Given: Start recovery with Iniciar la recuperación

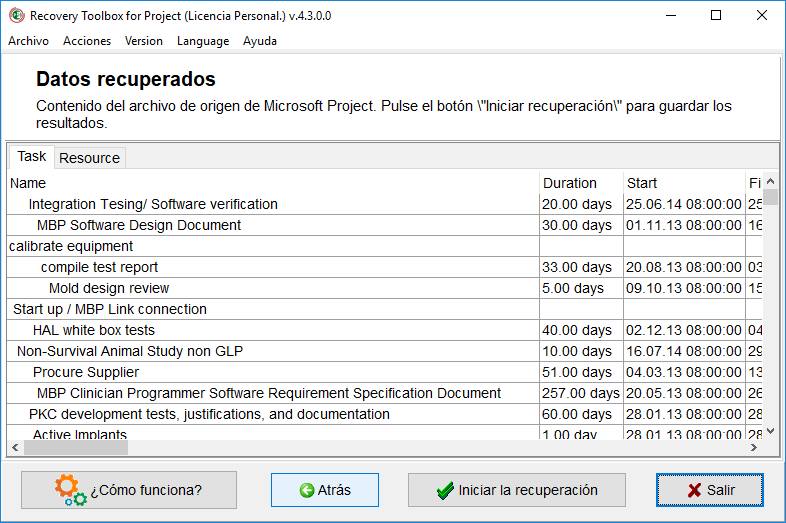Looking at the screenshot, I should tap(517, 490).
